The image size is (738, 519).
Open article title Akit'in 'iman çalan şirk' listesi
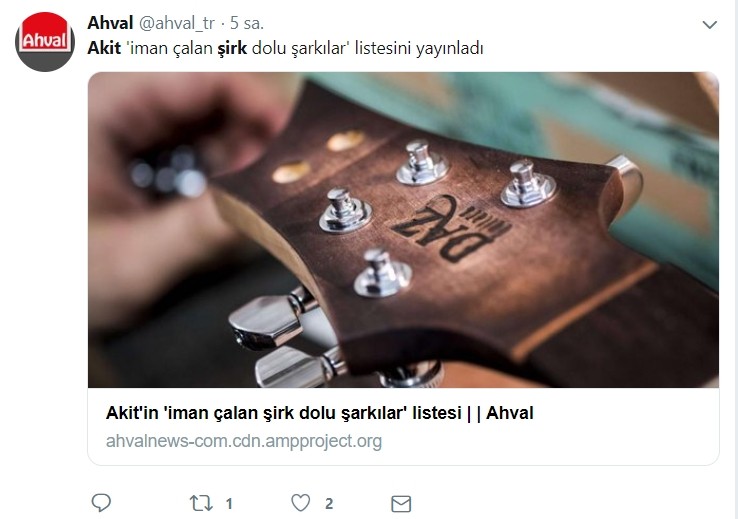point(320,413)
